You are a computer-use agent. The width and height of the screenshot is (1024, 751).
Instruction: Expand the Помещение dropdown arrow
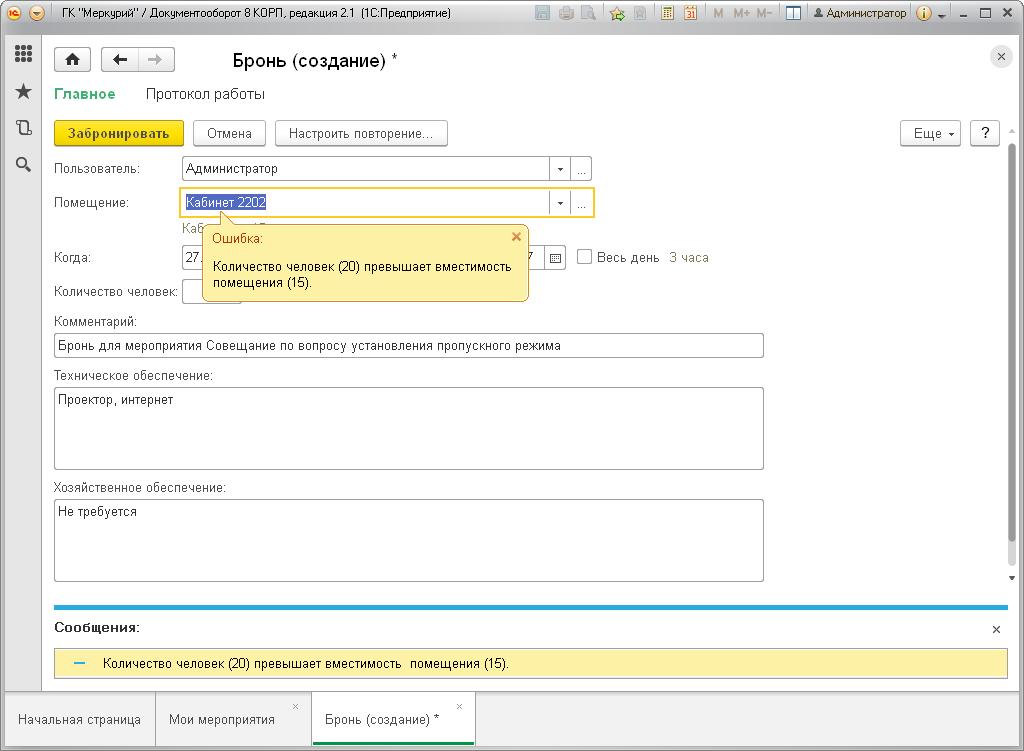(x=560, y=203)
